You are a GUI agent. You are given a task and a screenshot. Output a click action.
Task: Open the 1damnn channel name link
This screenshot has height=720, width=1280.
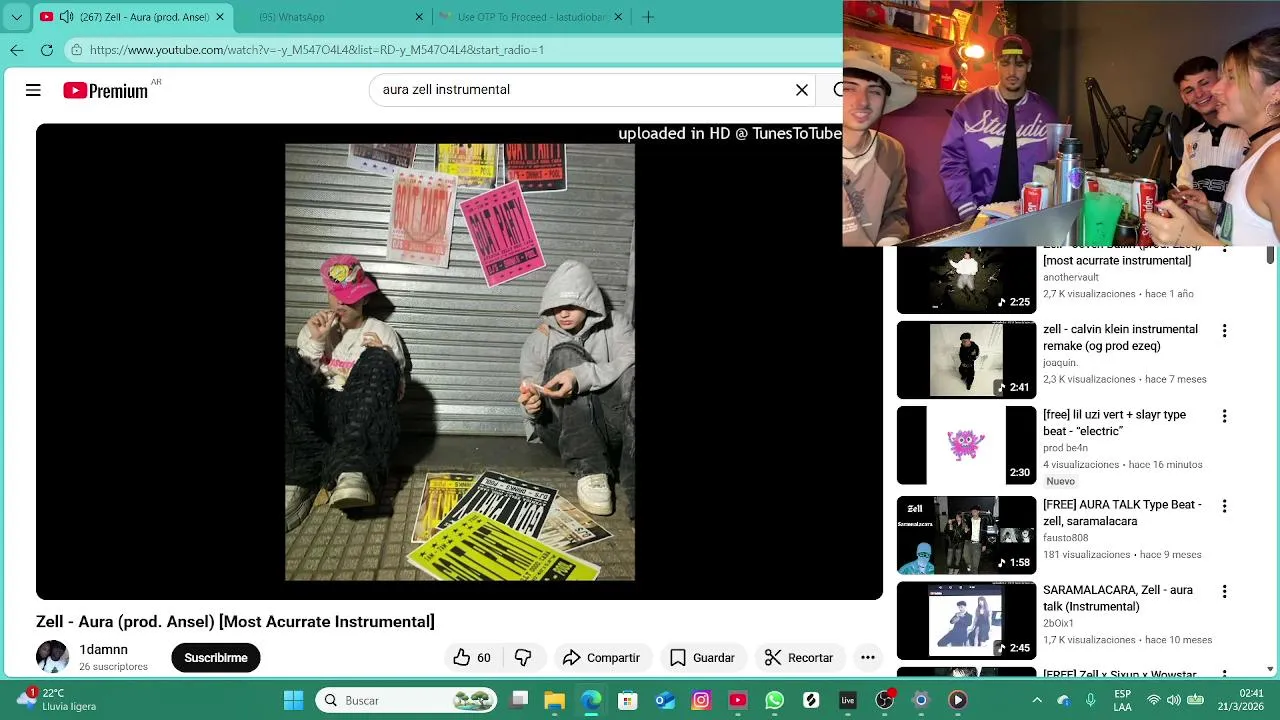[104, 650]
